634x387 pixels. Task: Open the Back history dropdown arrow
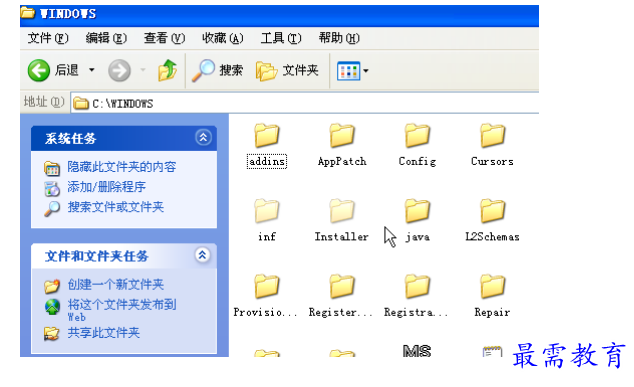coord(92,70)
